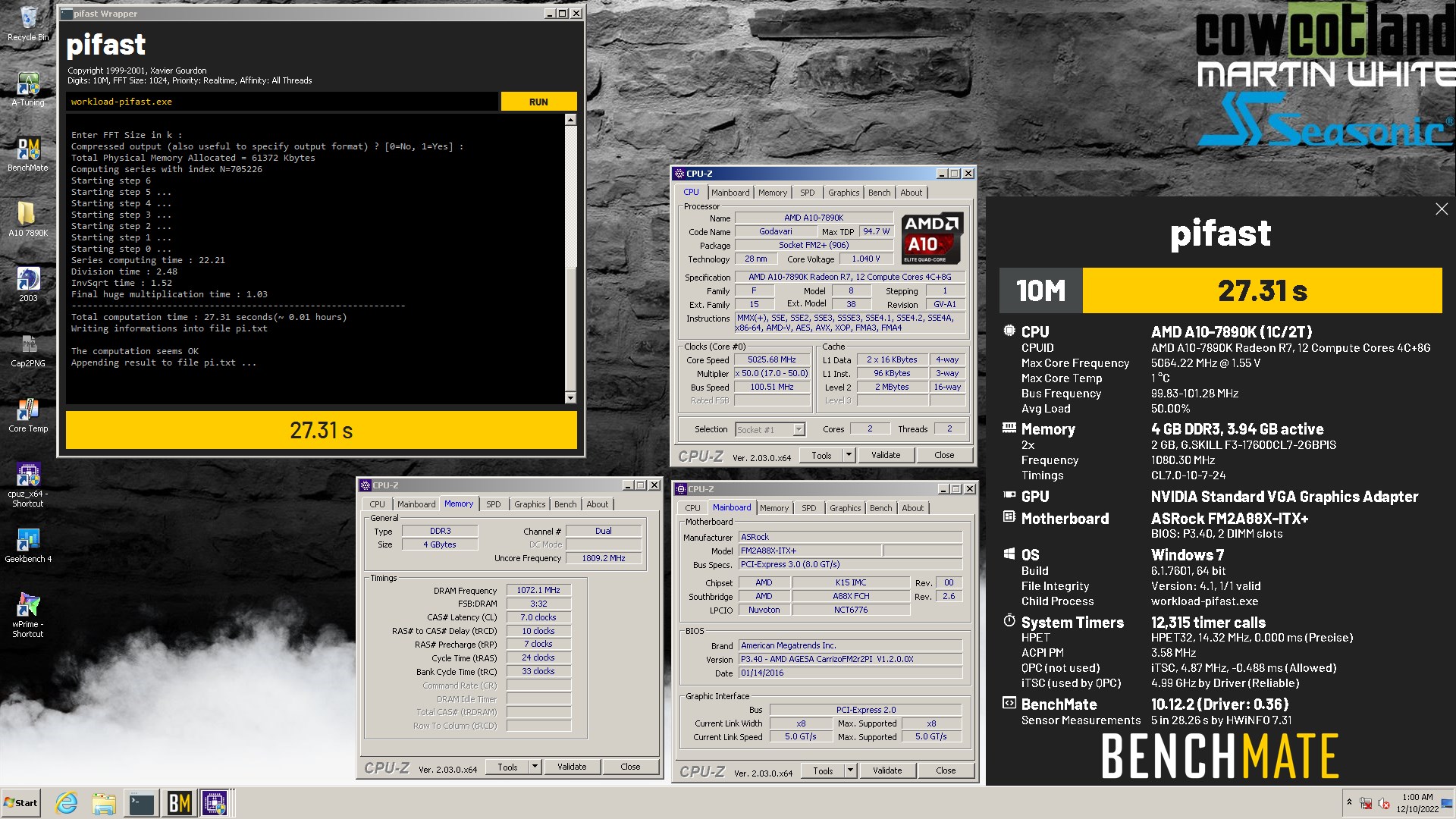Click the workload-pifast.exe path field
This screenshot has width=1456, height=819.
(x=282, y=102)
